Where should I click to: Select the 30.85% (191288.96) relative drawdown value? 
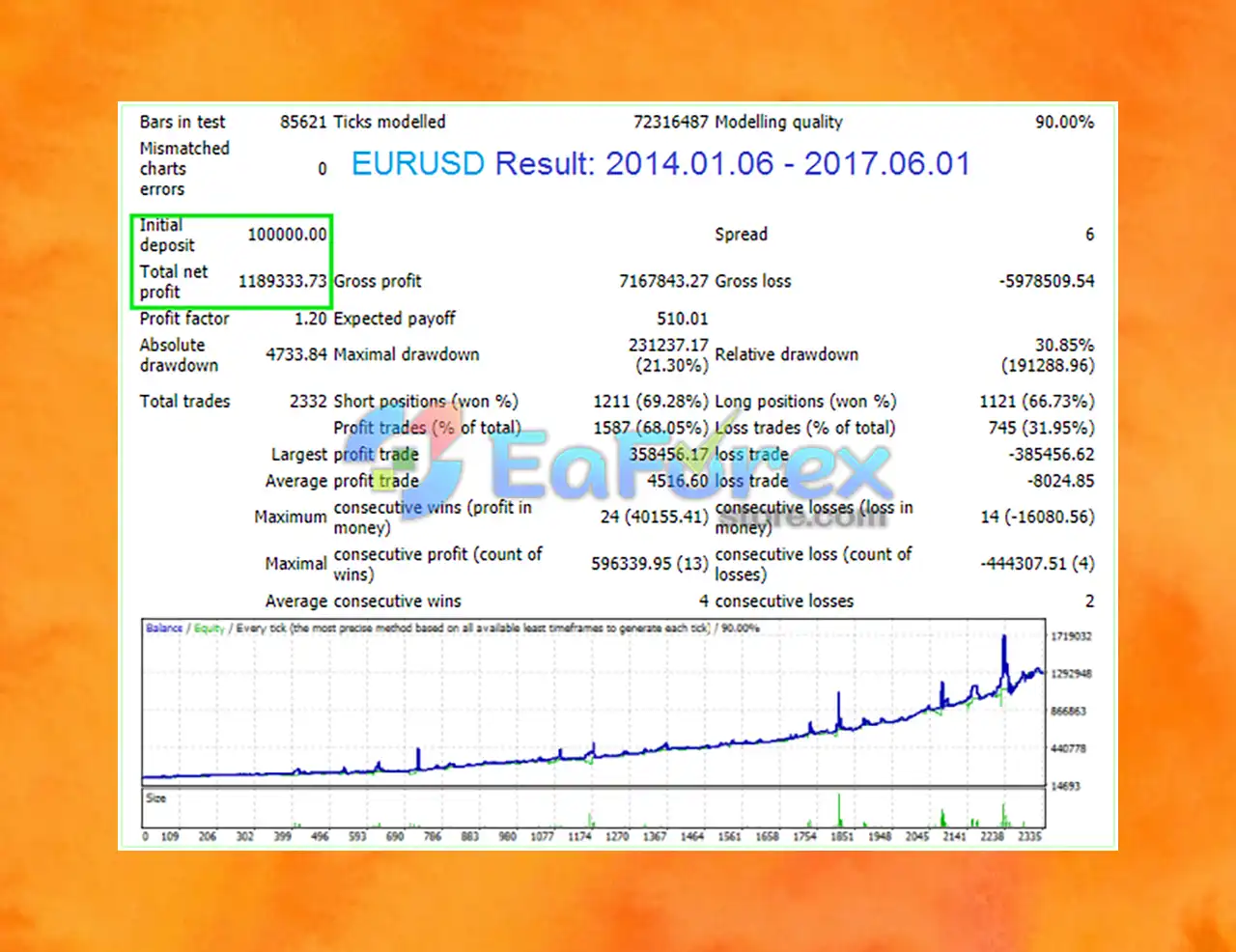[1048, 355]
